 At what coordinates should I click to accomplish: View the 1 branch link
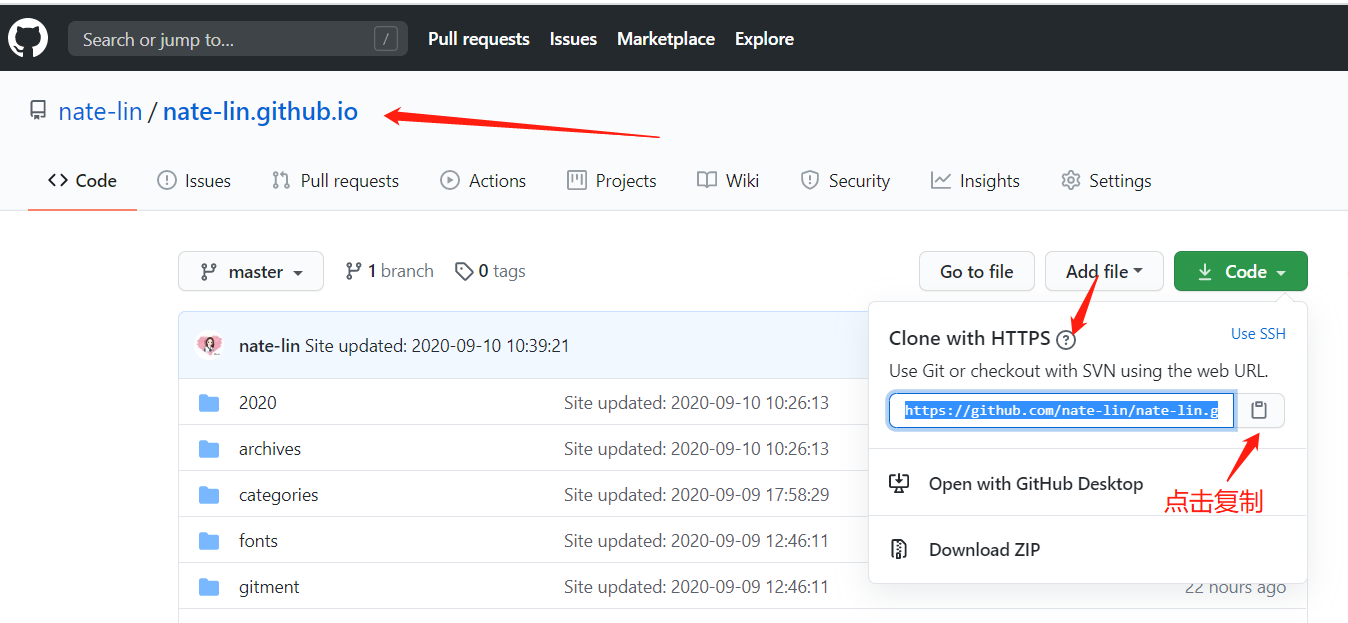tap(389, 271)
